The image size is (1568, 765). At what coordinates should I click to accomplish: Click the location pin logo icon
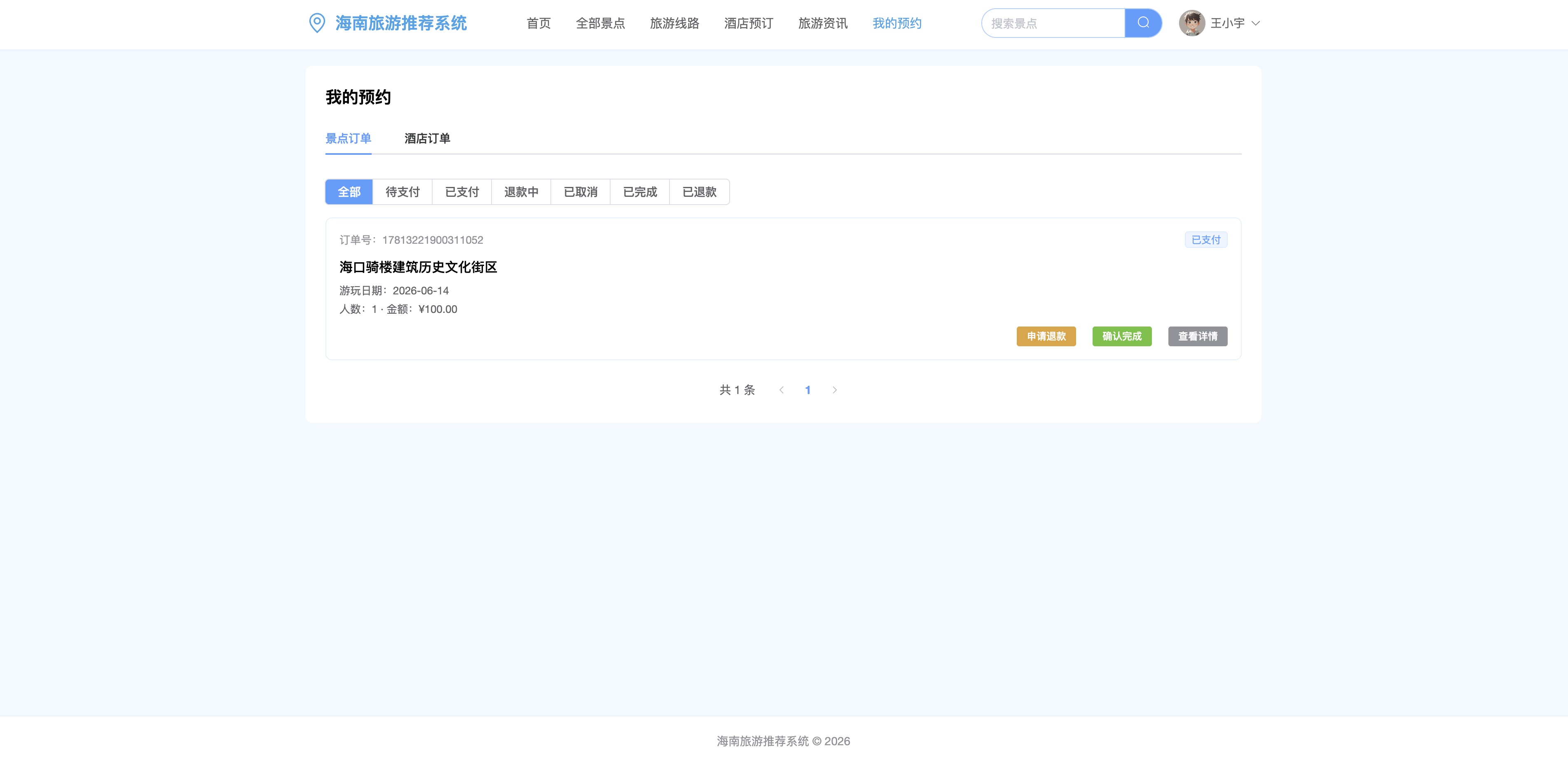click(x=317, y=23)
